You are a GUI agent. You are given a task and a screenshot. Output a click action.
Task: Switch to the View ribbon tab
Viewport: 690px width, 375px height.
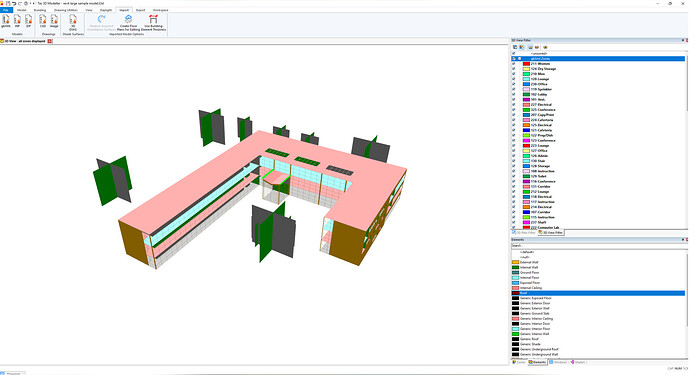[x=89, y=10]
